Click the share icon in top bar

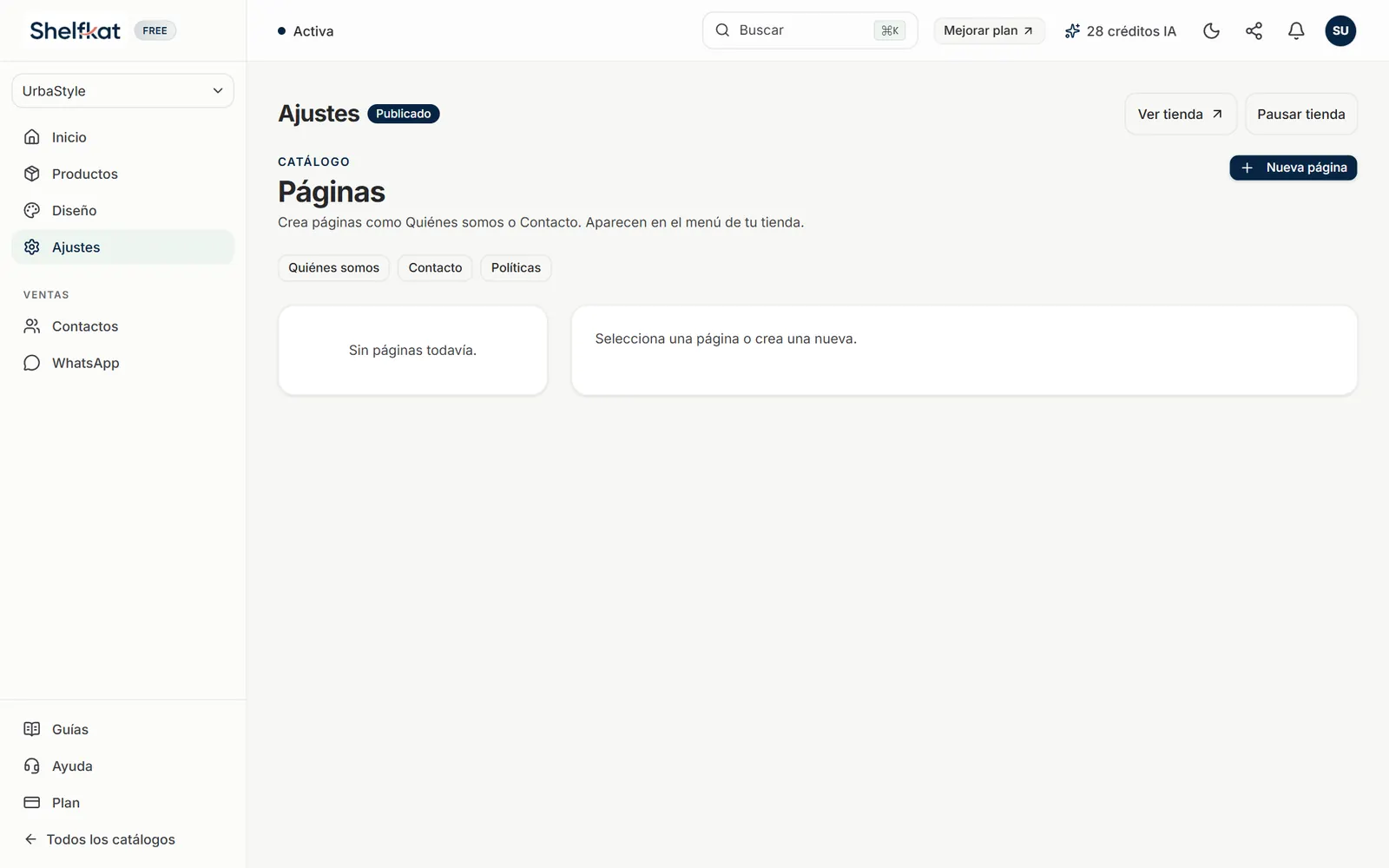pyautogui.click(x=1254, y=31)
